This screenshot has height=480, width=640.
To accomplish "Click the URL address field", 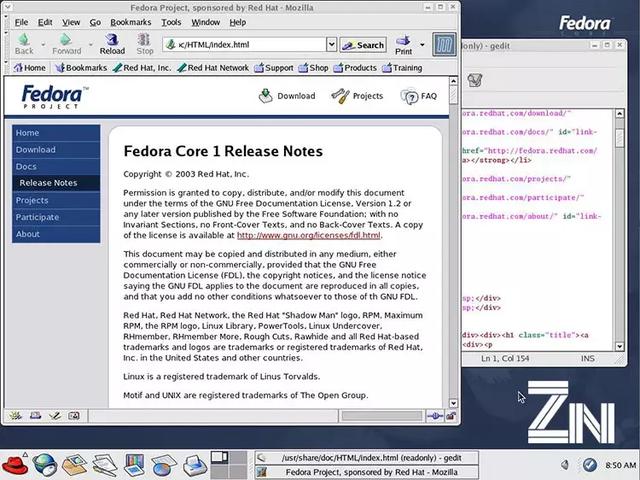I will tap(245, 44).
